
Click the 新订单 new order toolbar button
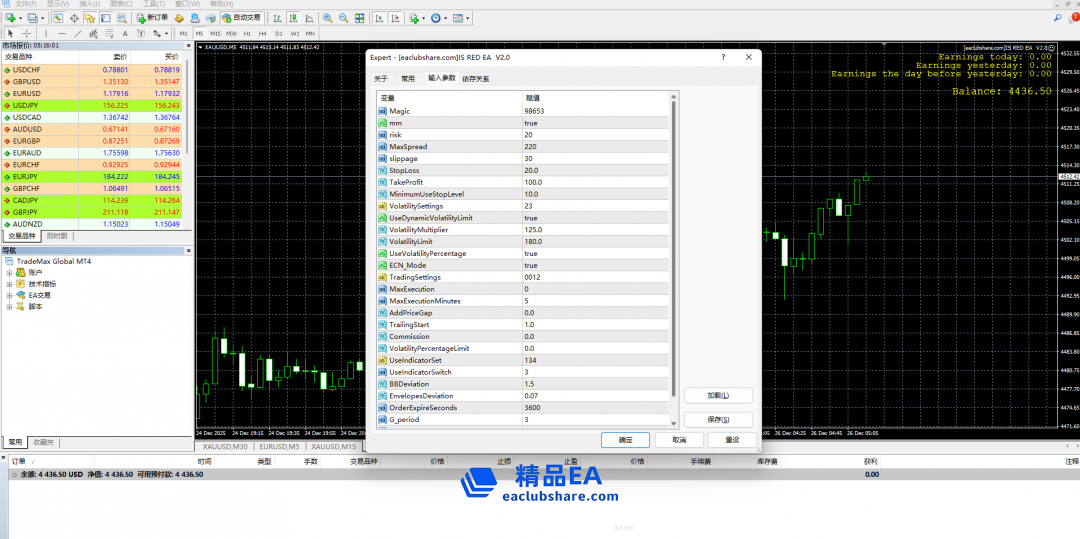[152, 18]
